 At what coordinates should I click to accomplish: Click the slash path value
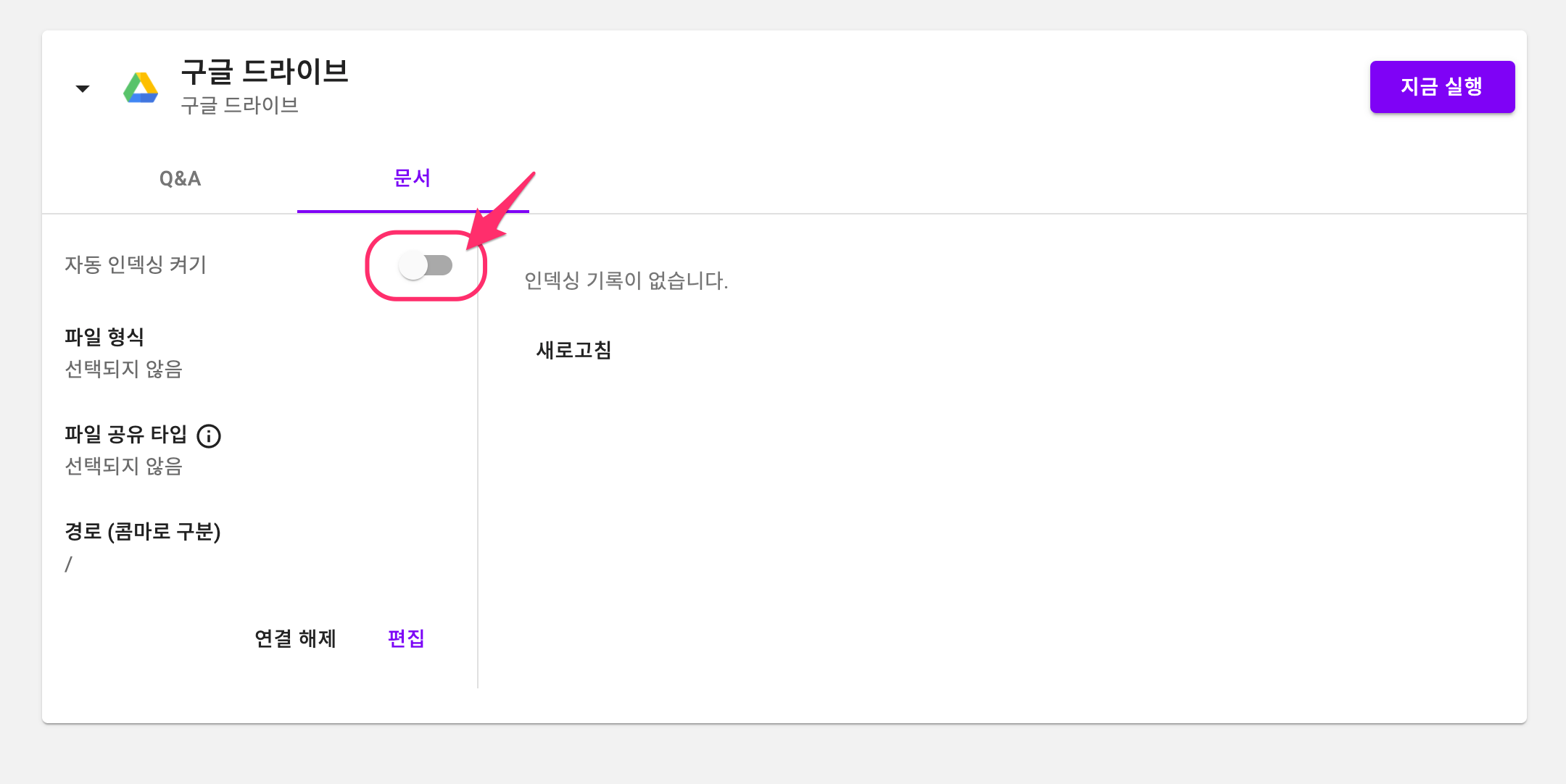68,564
